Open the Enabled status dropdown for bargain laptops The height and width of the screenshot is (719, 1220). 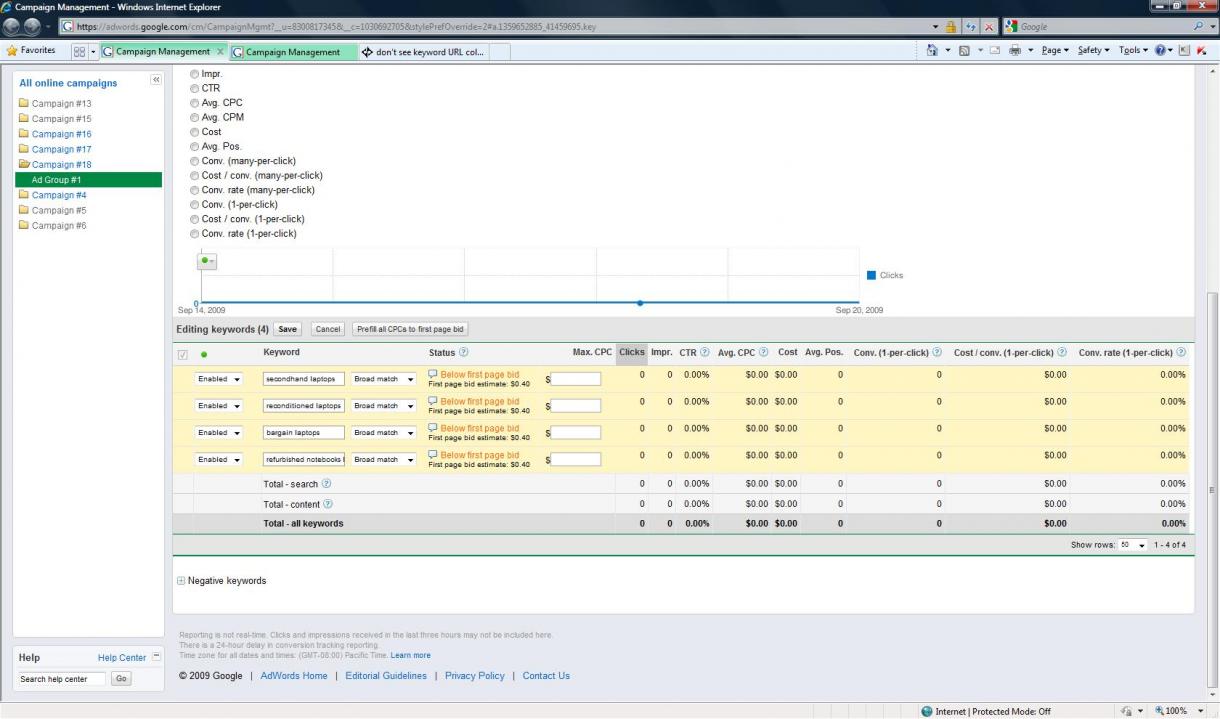[x=219, y=433]
